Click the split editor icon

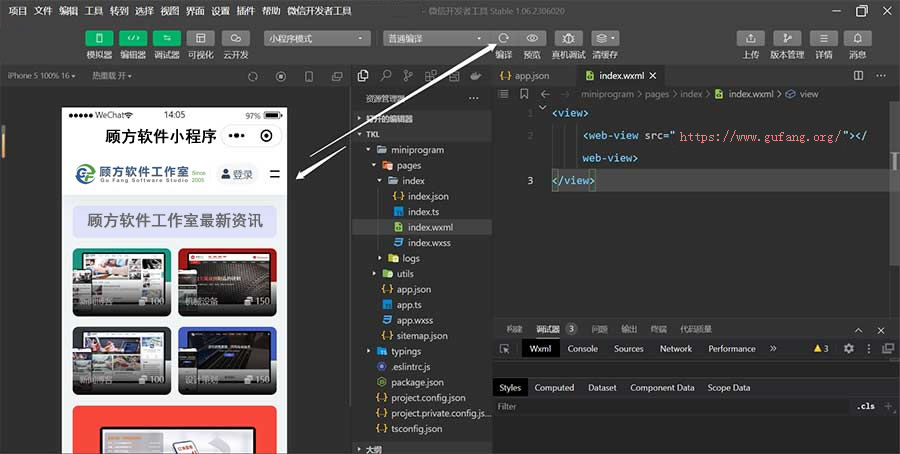click(859, 76)
